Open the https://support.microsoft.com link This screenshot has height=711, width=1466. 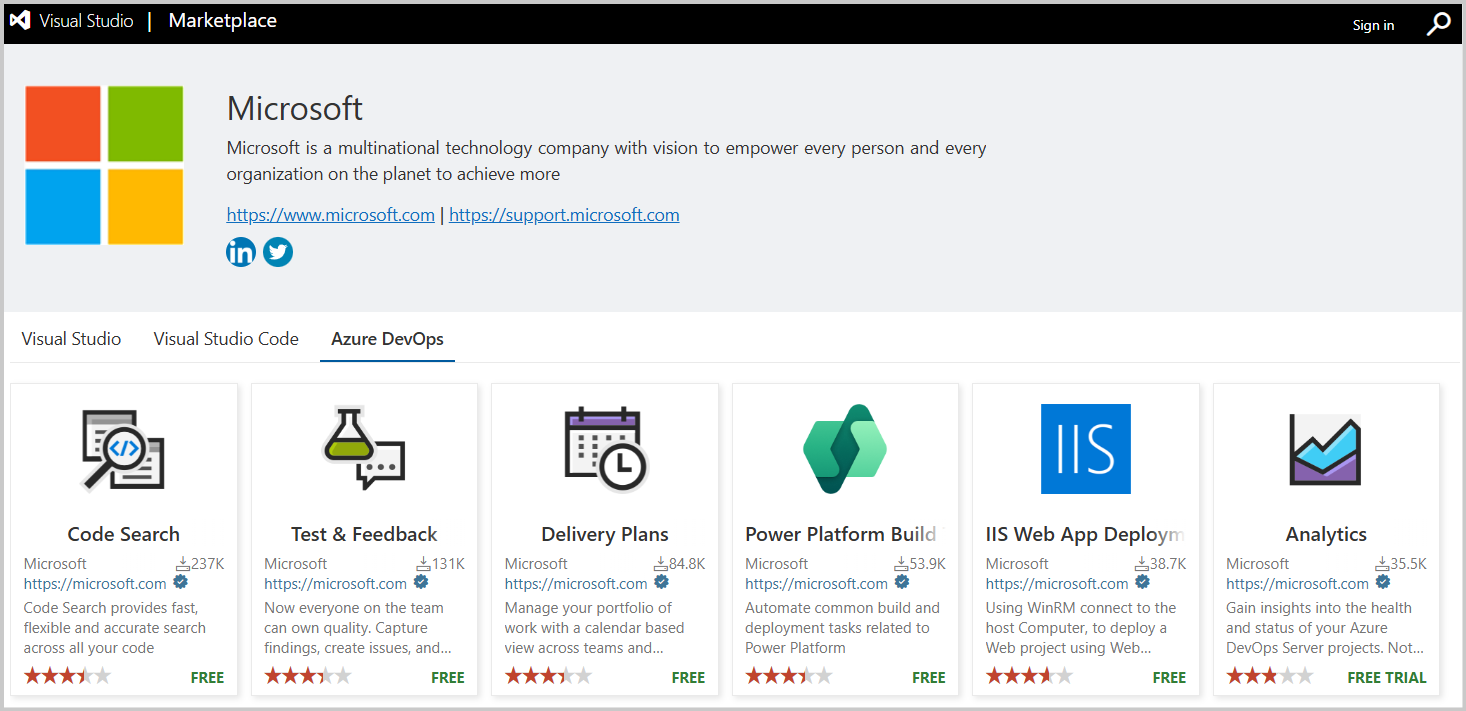click(x=564, y=215)
